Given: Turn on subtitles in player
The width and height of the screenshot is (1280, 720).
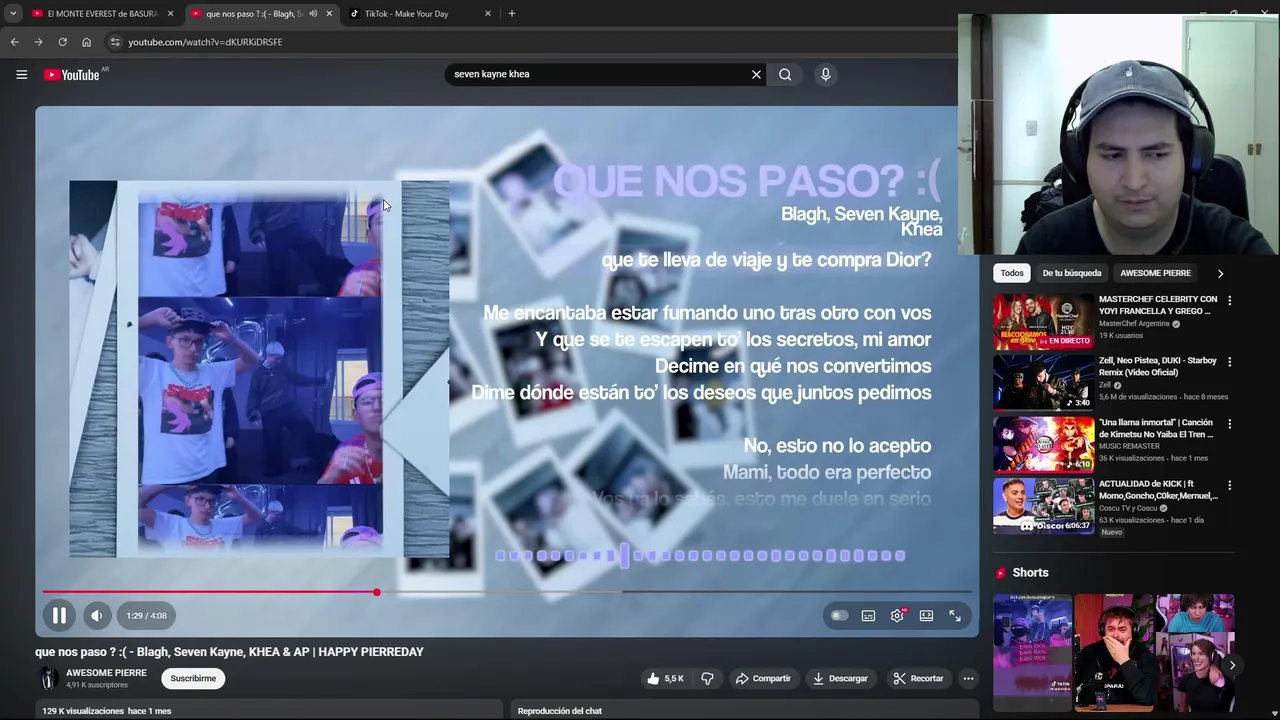Looking at the screenshot, I should [868, 616].
